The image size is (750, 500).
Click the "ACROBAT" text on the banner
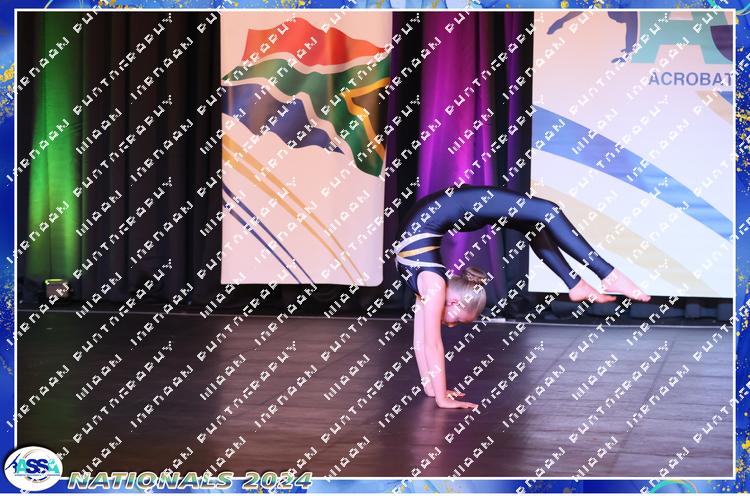[x=690, y=78]
